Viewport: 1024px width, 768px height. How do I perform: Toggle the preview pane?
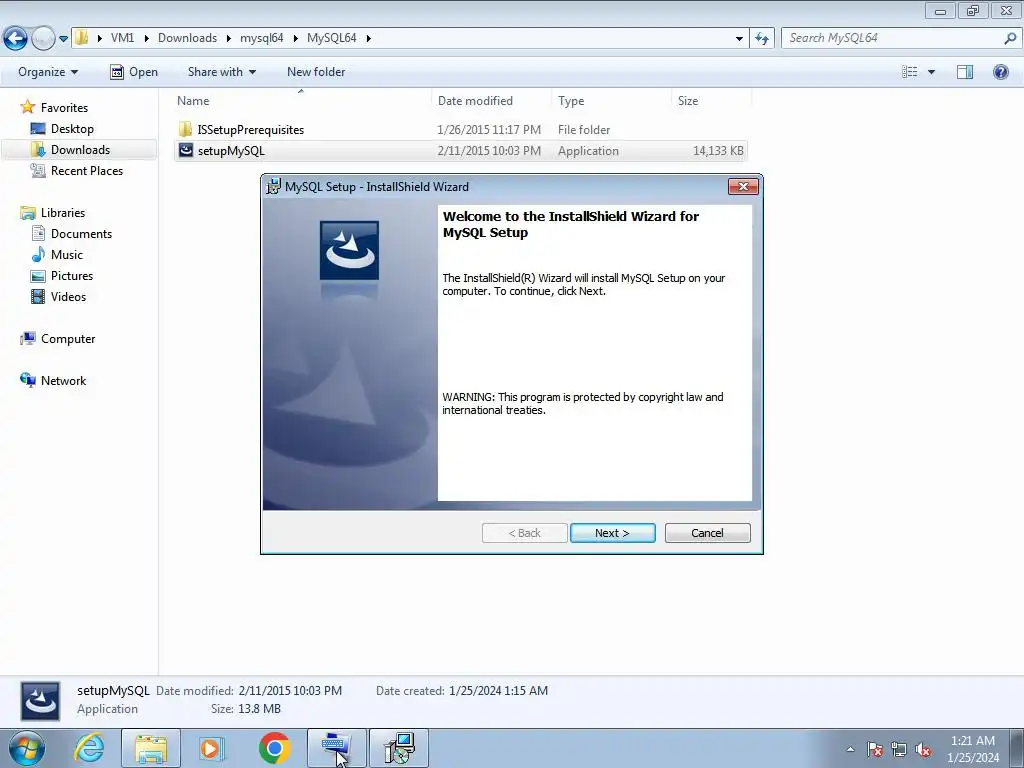click(x=965, y=72)
